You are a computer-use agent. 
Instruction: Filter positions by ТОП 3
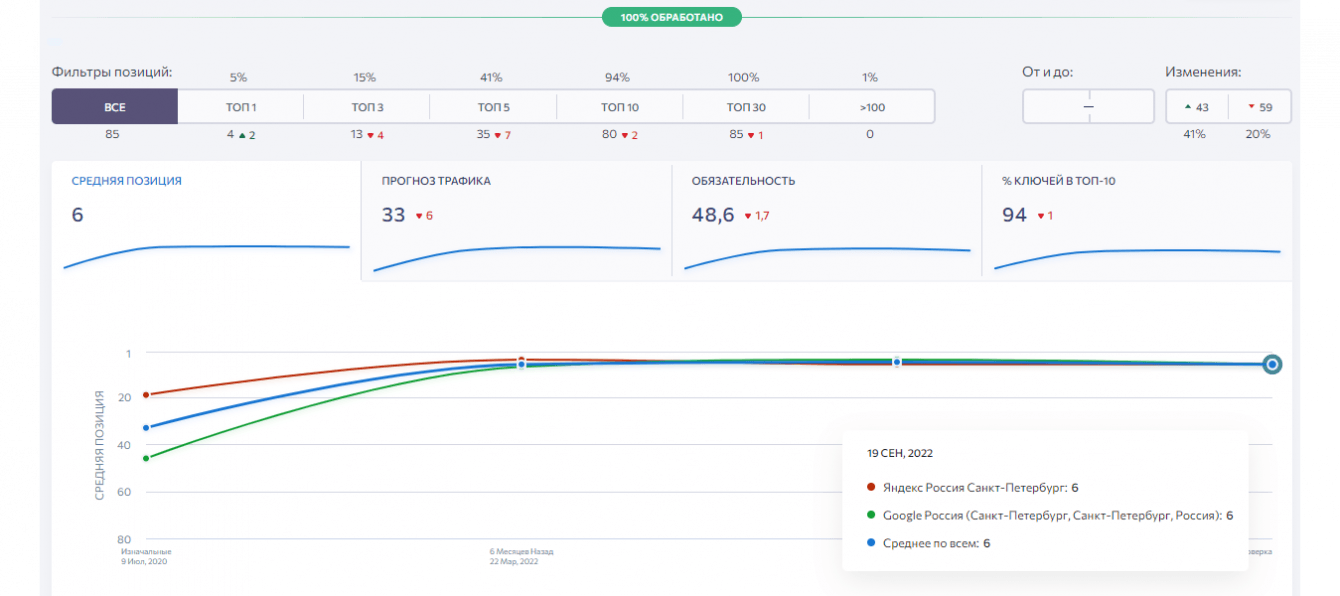click(367, 107)
